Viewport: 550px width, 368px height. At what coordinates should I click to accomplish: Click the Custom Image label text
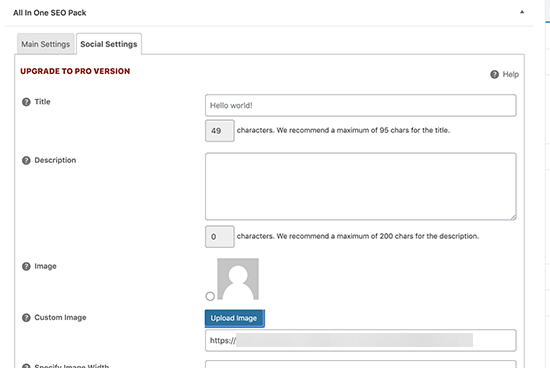coord(60,317)
